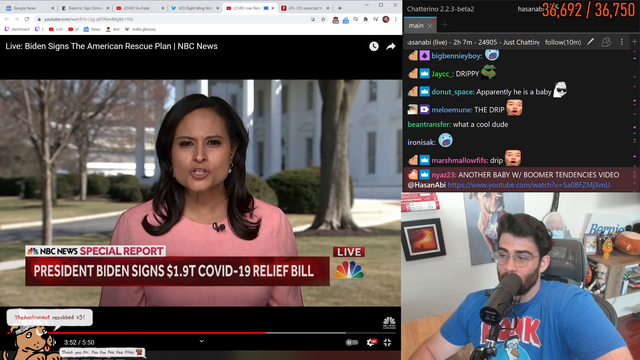Toggle follow(10m) follower-only mode
Image resolution: width=640 pixels, height=360 pixels.
click(x=563, y=42)
